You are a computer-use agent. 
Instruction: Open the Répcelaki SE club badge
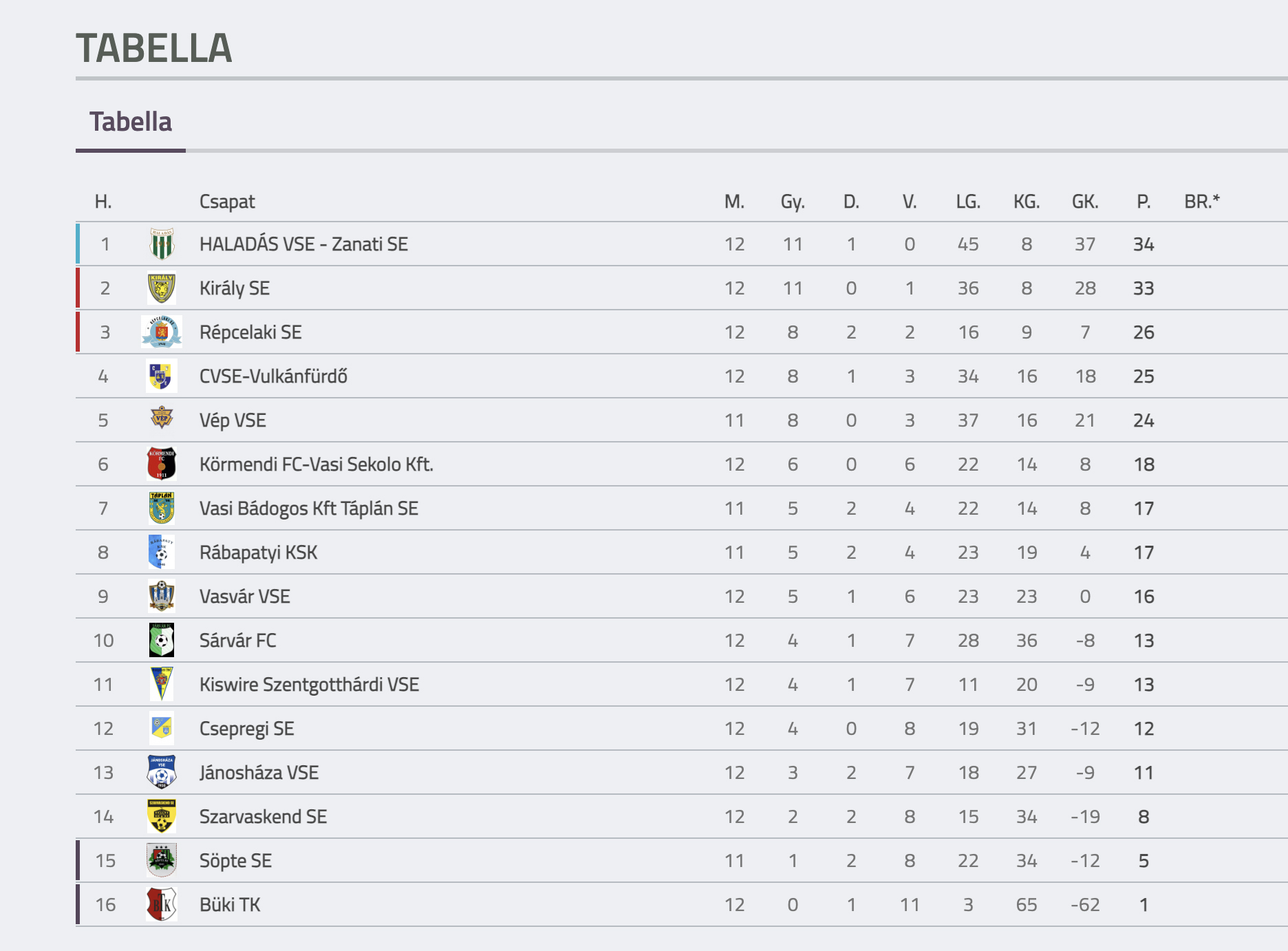pyautogui.click(x=162, y=332)
